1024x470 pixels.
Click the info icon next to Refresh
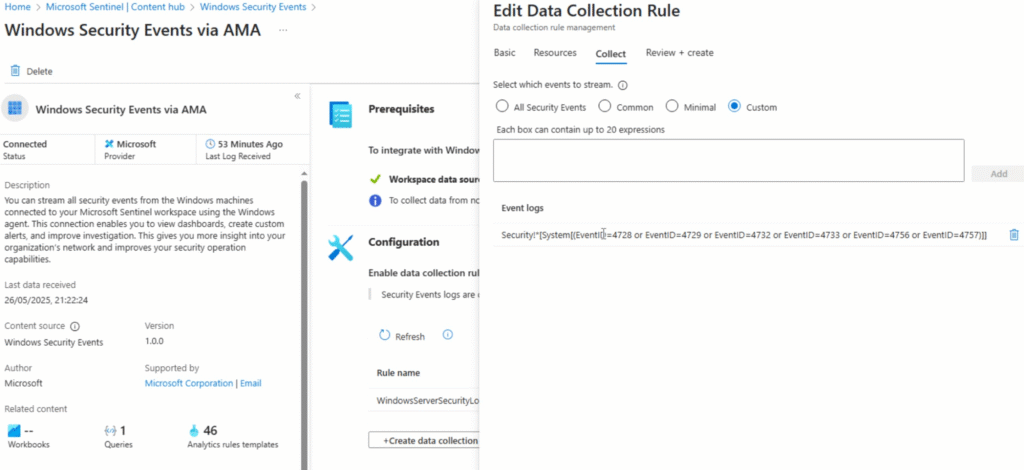pos(447,335)
